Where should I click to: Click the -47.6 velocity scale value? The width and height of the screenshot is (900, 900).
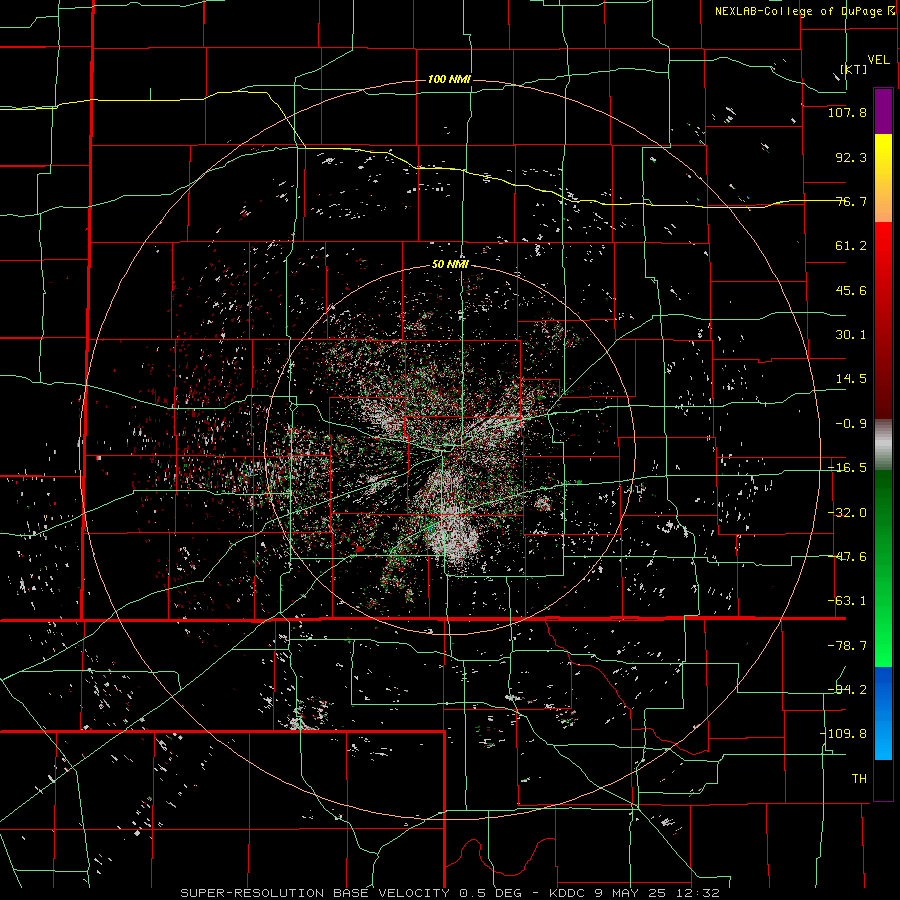click(847, 557)
